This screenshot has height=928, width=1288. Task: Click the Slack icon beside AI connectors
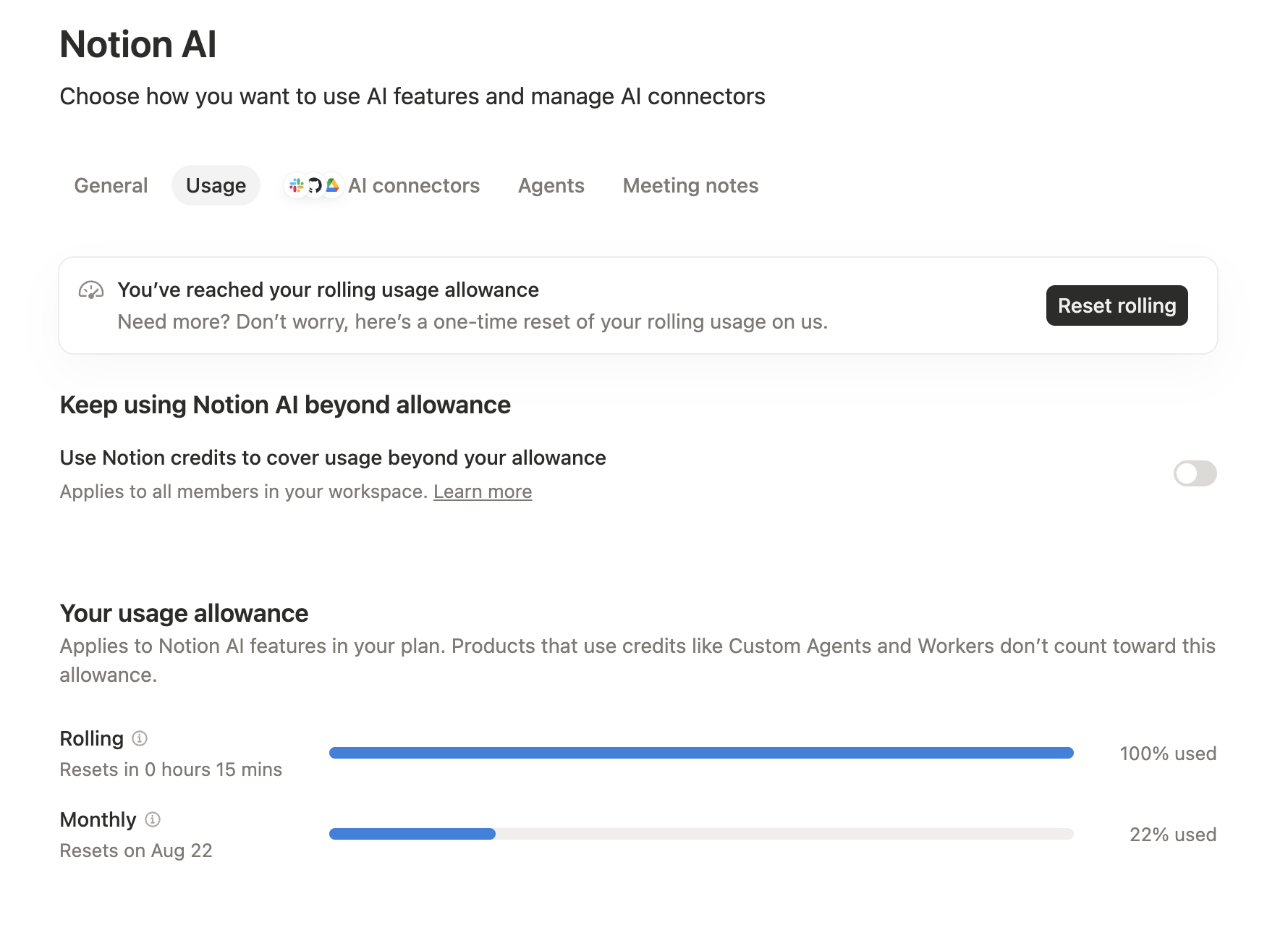pyautogui.click(x=297, y=186)
